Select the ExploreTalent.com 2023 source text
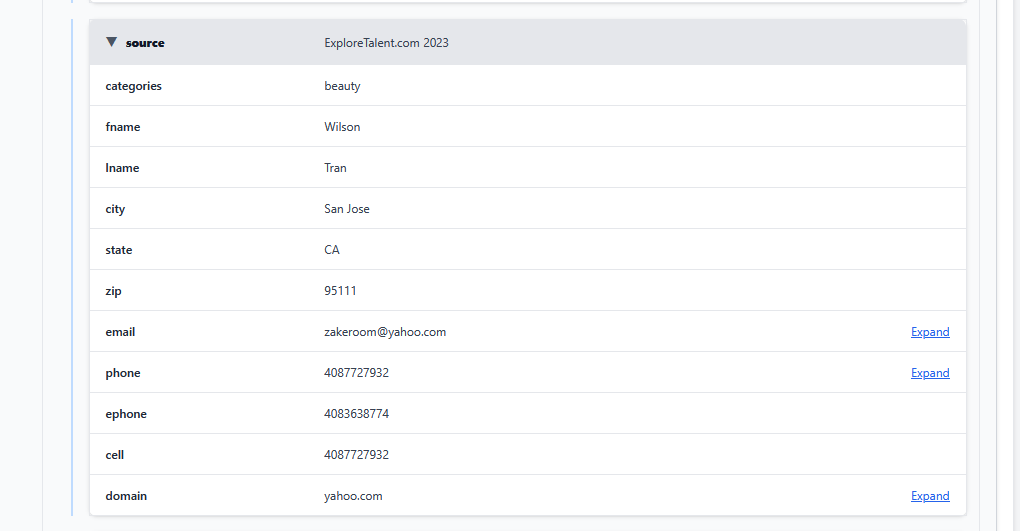 tap(386, 43)
